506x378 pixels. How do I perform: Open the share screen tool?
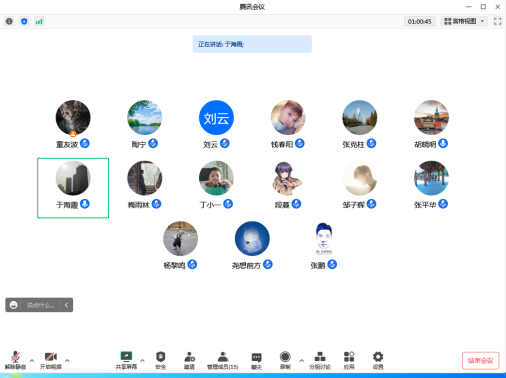(126, 360)
